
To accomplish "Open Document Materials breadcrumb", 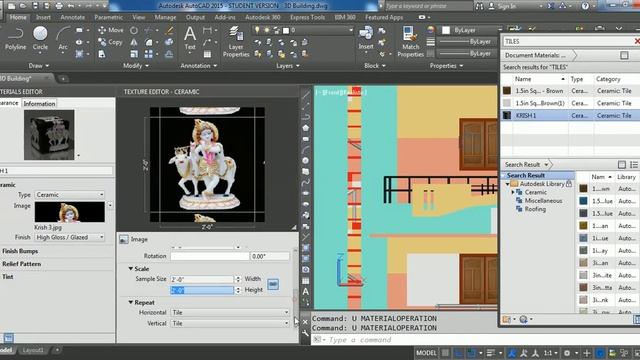I will (535, 55).
